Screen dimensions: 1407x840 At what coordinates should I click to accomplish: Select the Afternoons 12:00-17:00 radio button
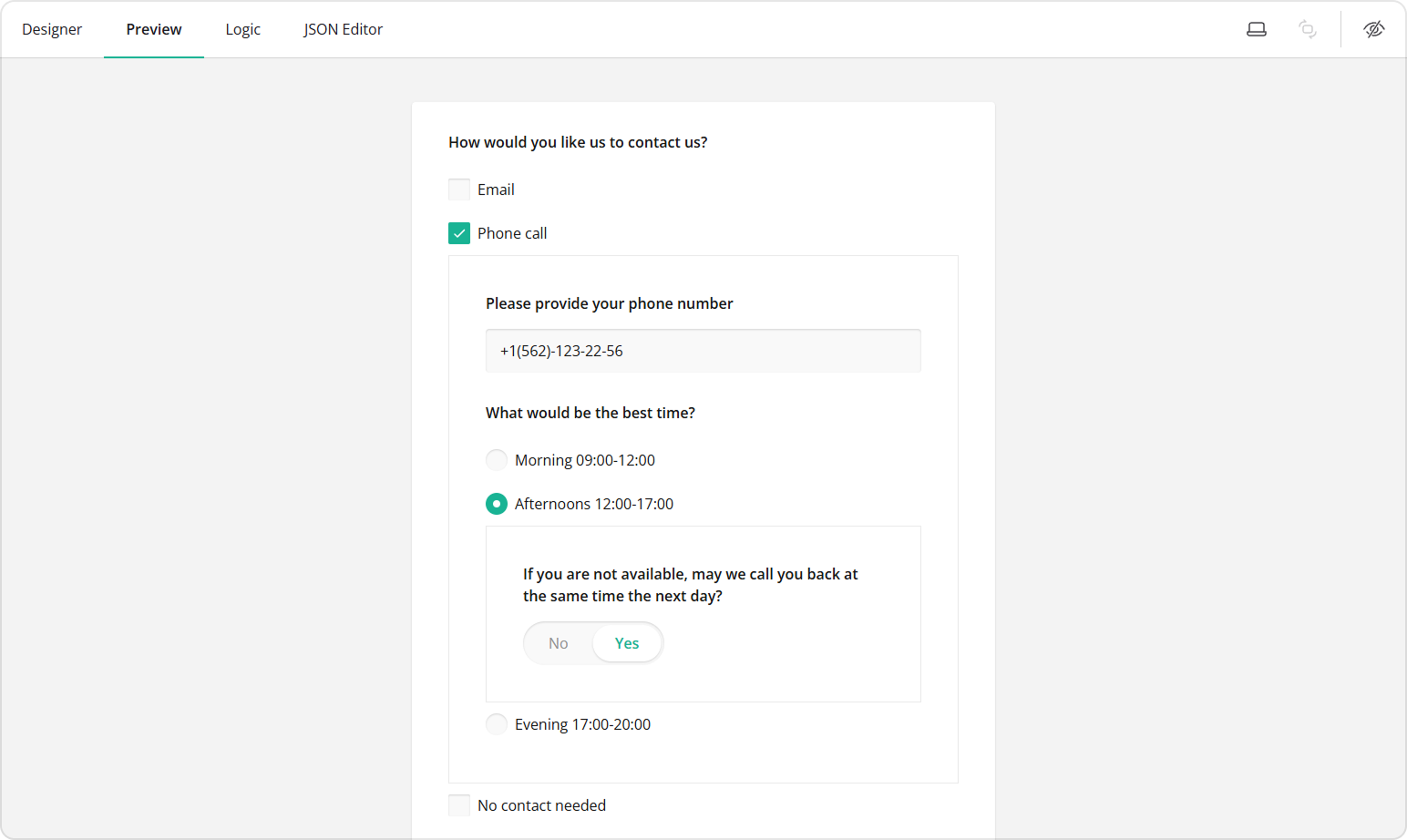pyautogui.click(x=496, y=503)
